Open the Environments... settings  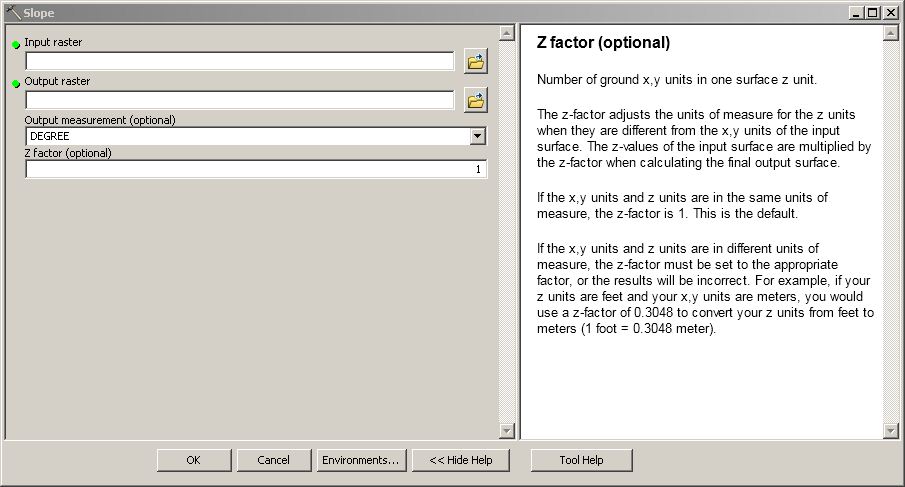click(361, 460)
